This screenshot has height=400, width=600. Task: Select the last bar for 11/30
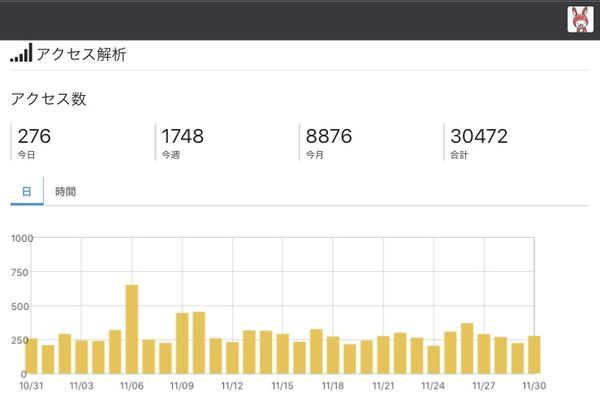pos(534,355)
